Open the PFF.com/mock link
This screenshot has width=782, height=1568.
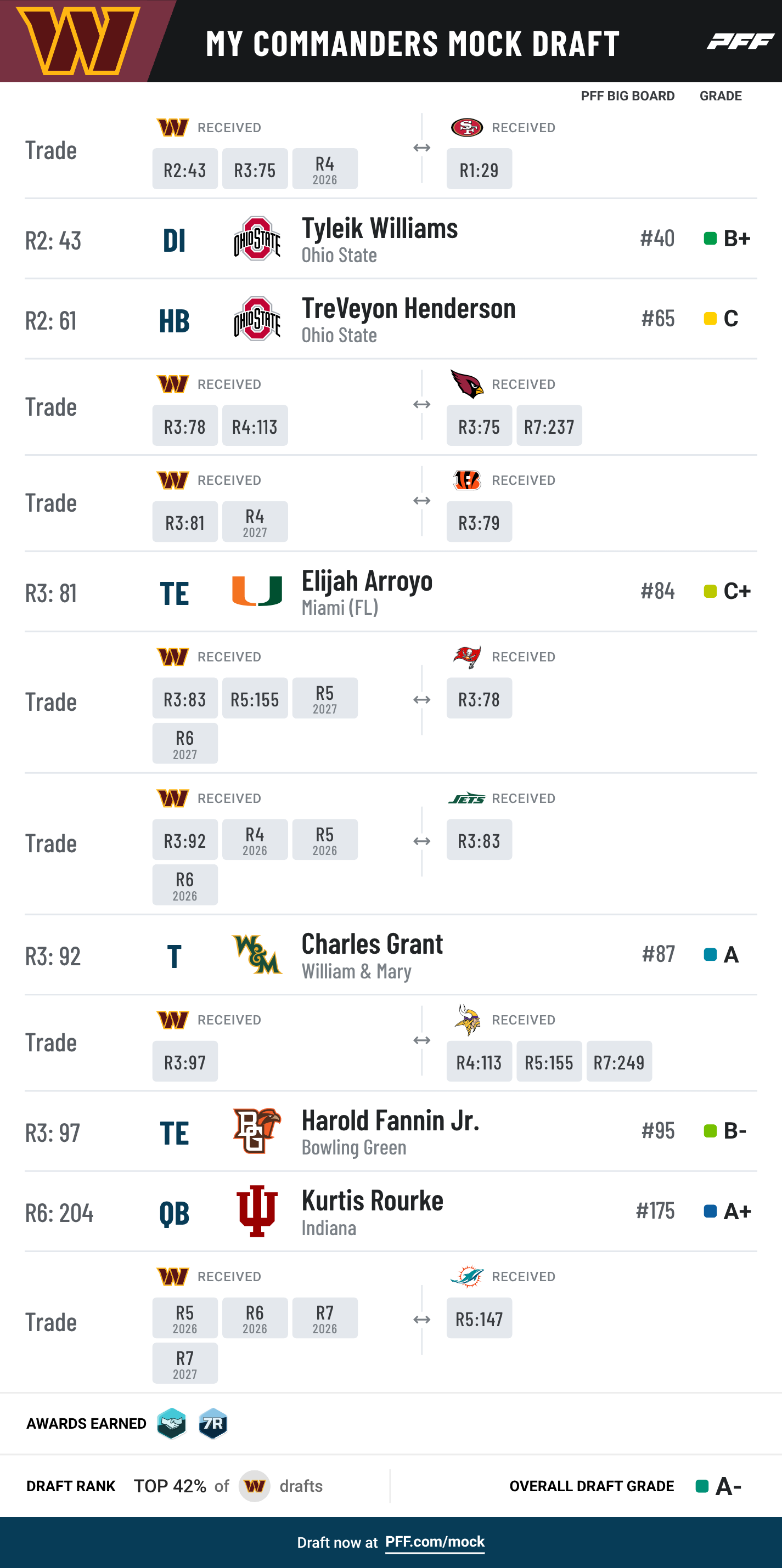point(435,1542)
